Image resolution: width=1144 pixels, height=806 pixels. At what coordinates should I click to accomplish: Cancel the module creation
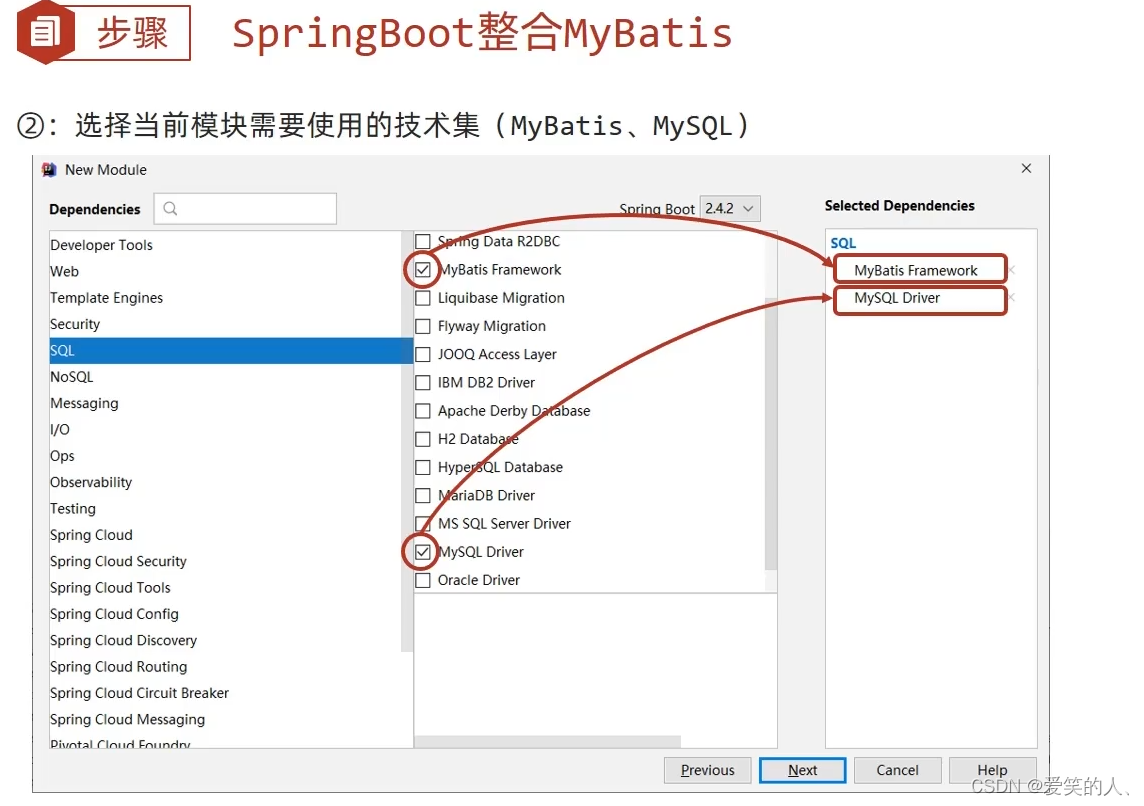click(897, 770)
